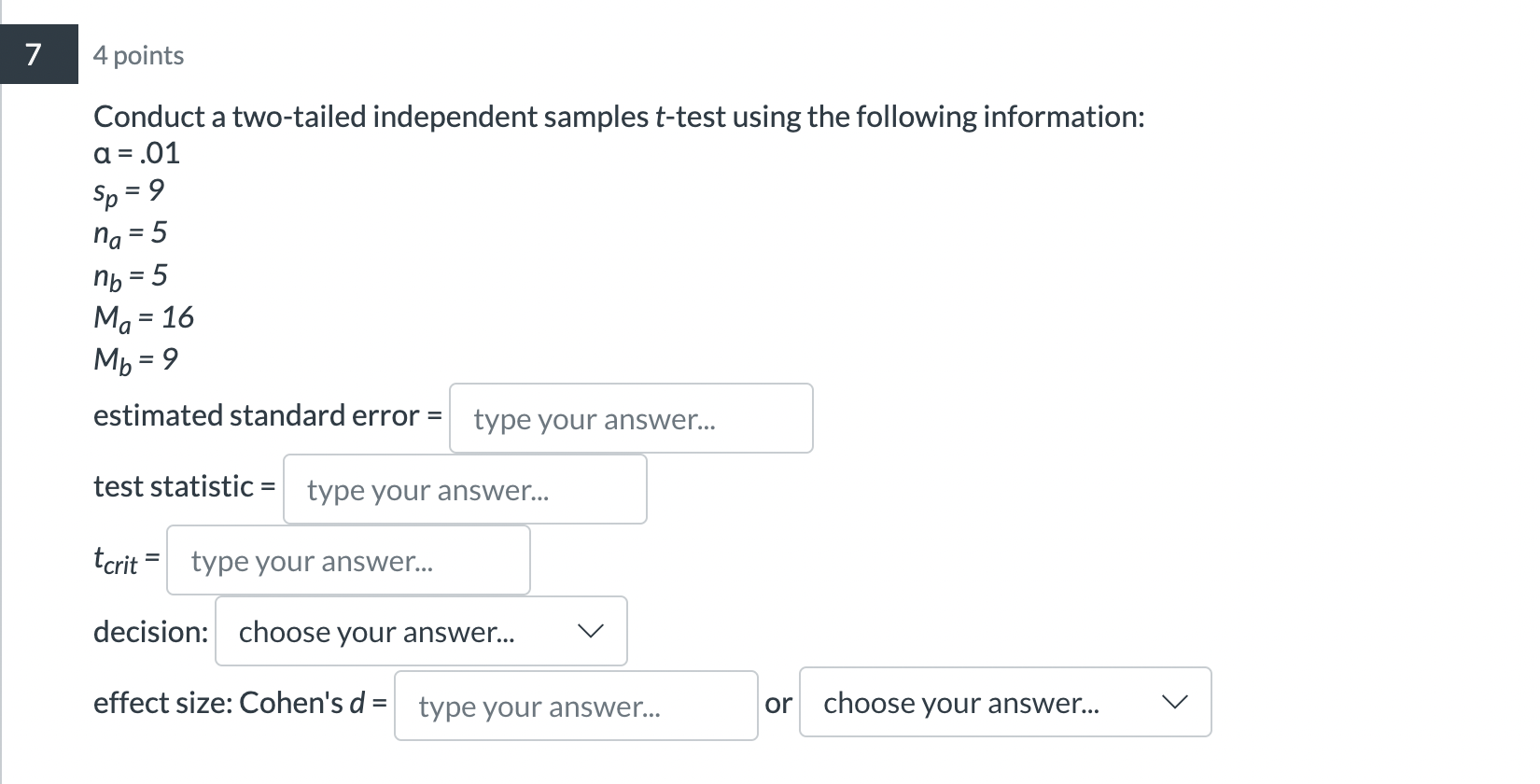Click the test statistic label
Image resolution: width=1540 pixels, height=784 pixels.
pos(182,486)
